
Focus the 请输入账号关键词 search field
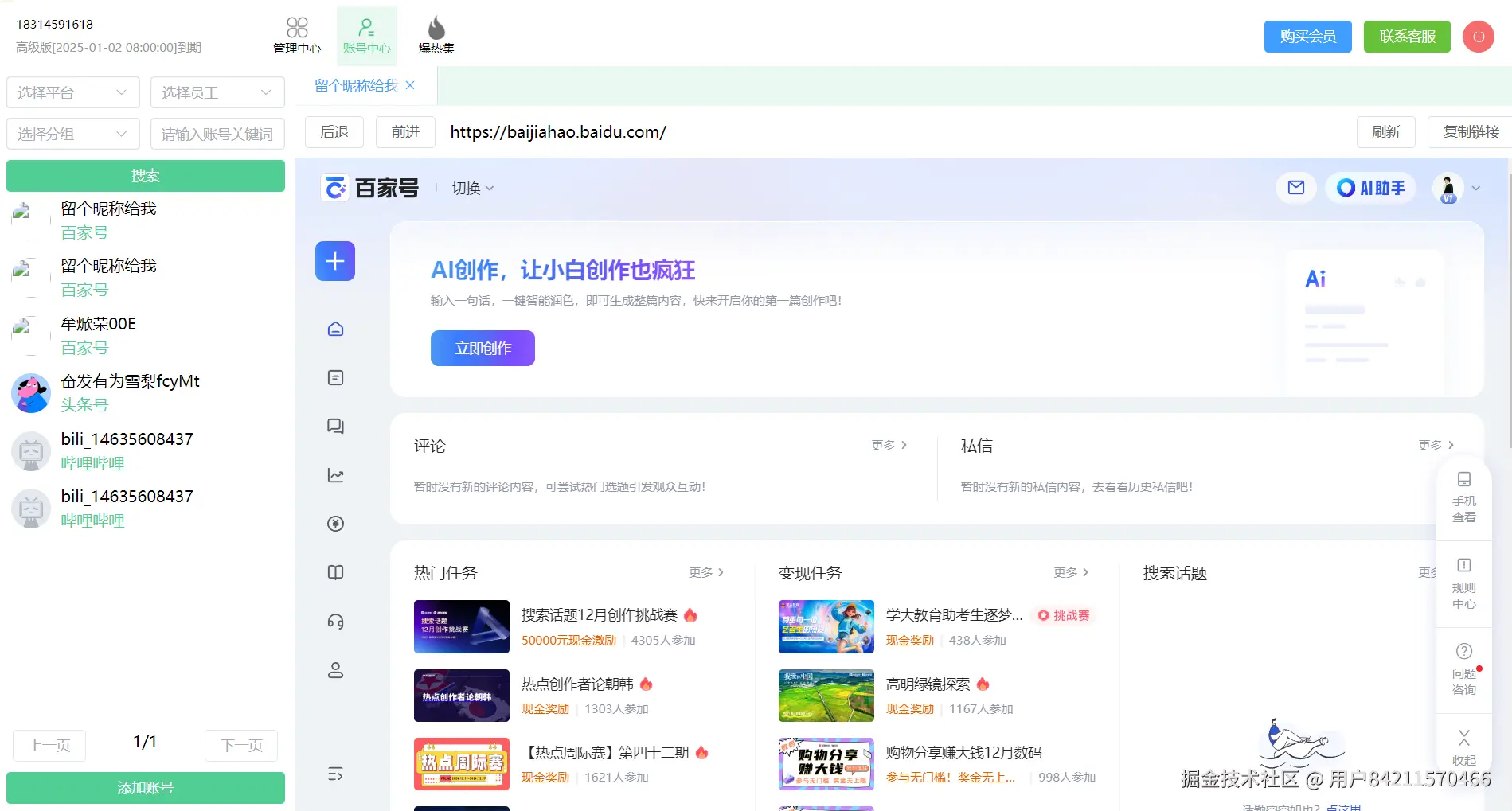pyautogui.click(x=217, y=134)
